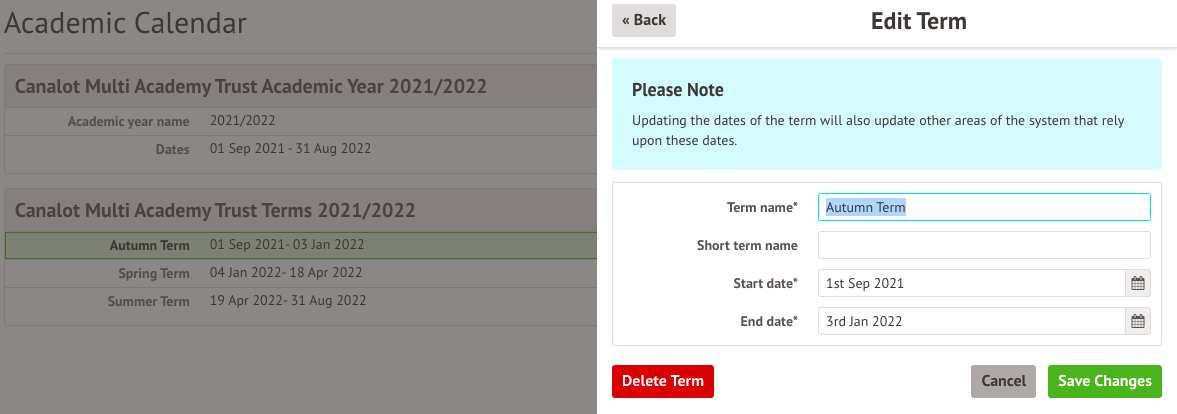Click the Academic Year 2021/2022 section header
Image resolution: width=1177 pixels, height=414 pixels.
251,87
